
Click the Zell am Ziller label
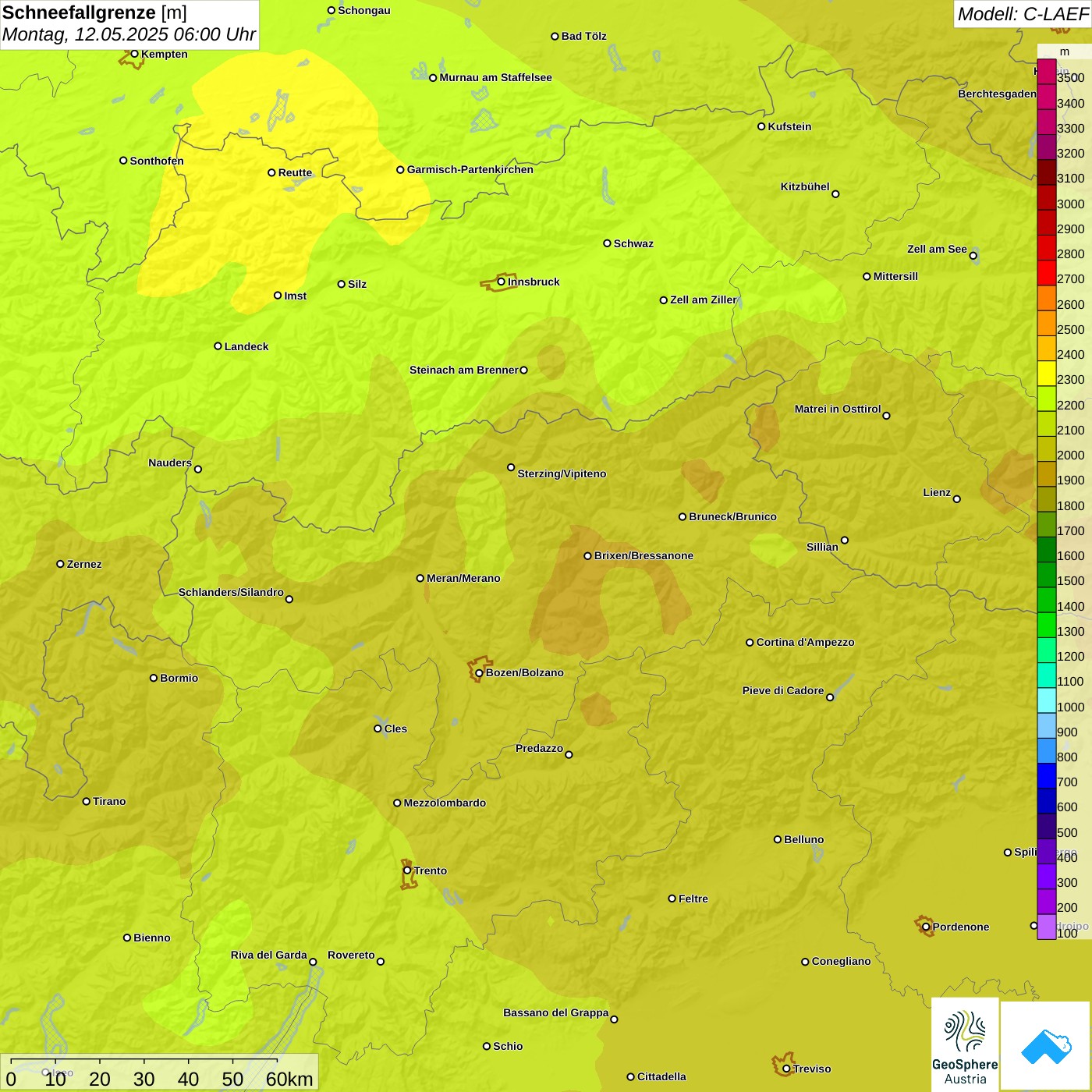703,300
